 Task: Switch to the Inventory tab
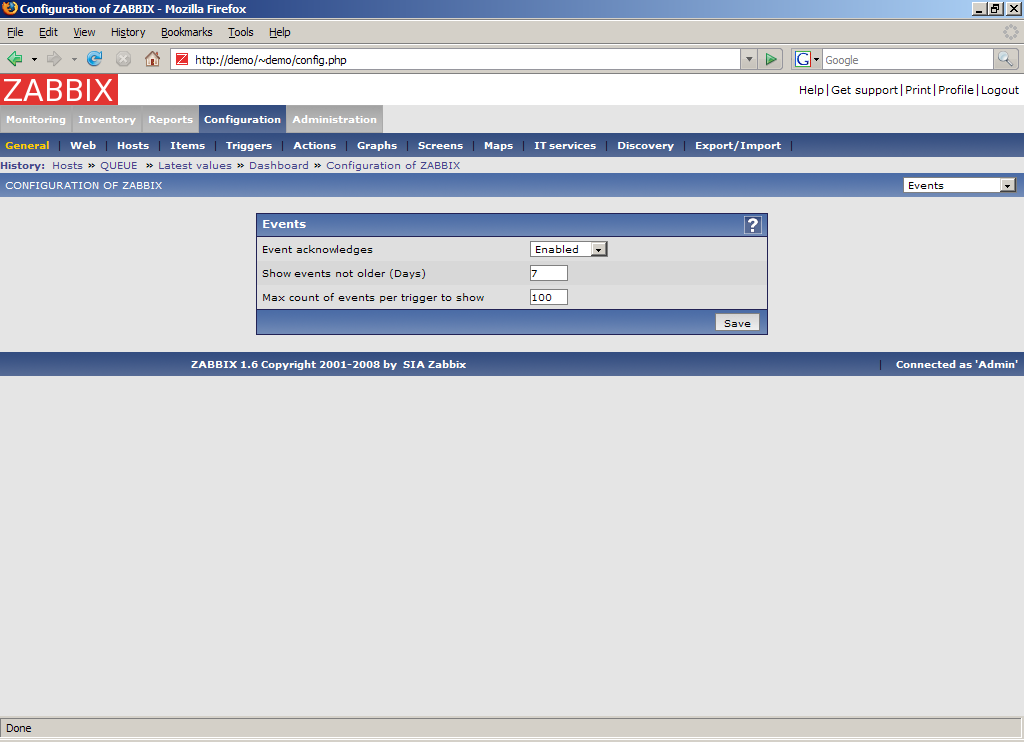pyautogui.click(x=107, y=120)
